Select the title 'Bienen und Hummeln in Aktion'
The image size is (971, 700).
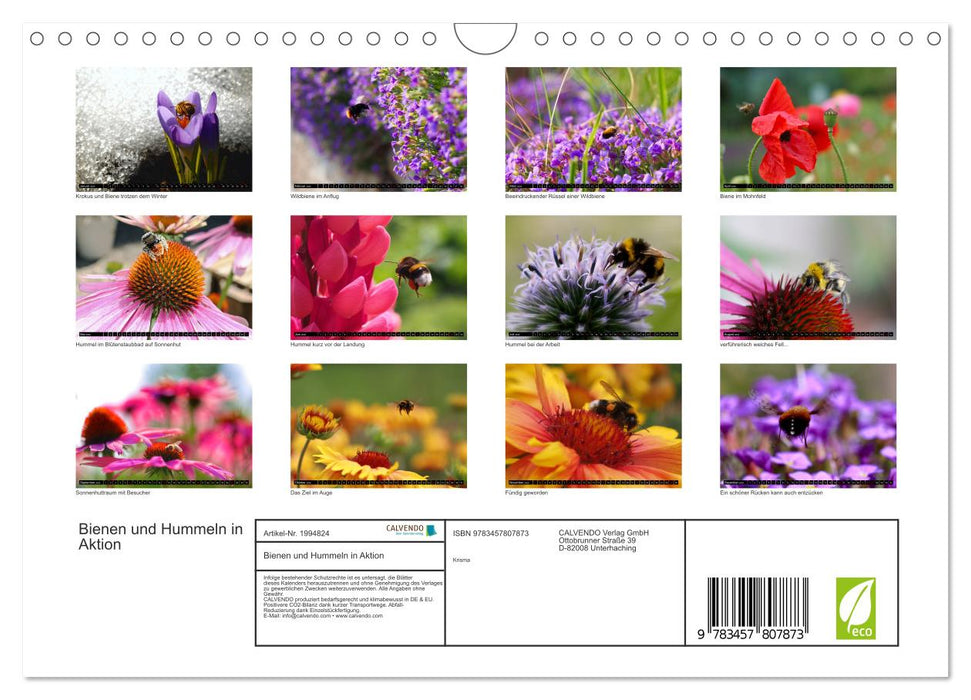point(159,537)
